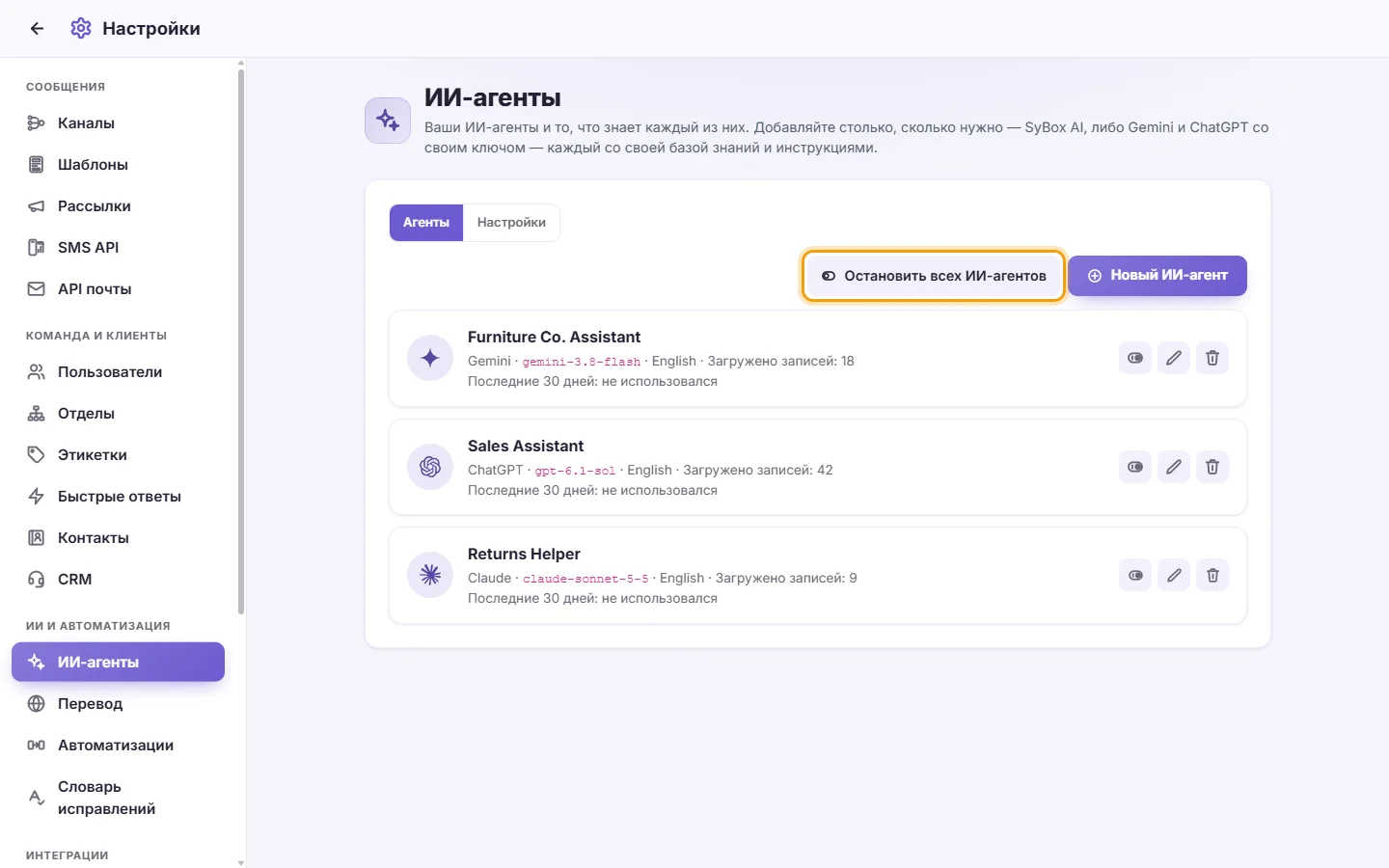The width and height of the screenshot is (1389, 868).
Task: Go back with the arrow icon
Action: coord(37,28)
